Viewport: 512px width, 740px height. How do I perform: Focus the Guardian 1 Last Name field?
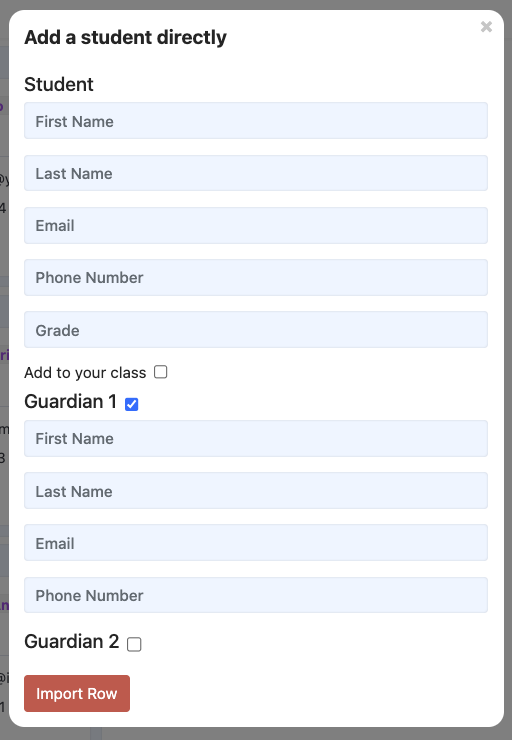tap(256, 491)
